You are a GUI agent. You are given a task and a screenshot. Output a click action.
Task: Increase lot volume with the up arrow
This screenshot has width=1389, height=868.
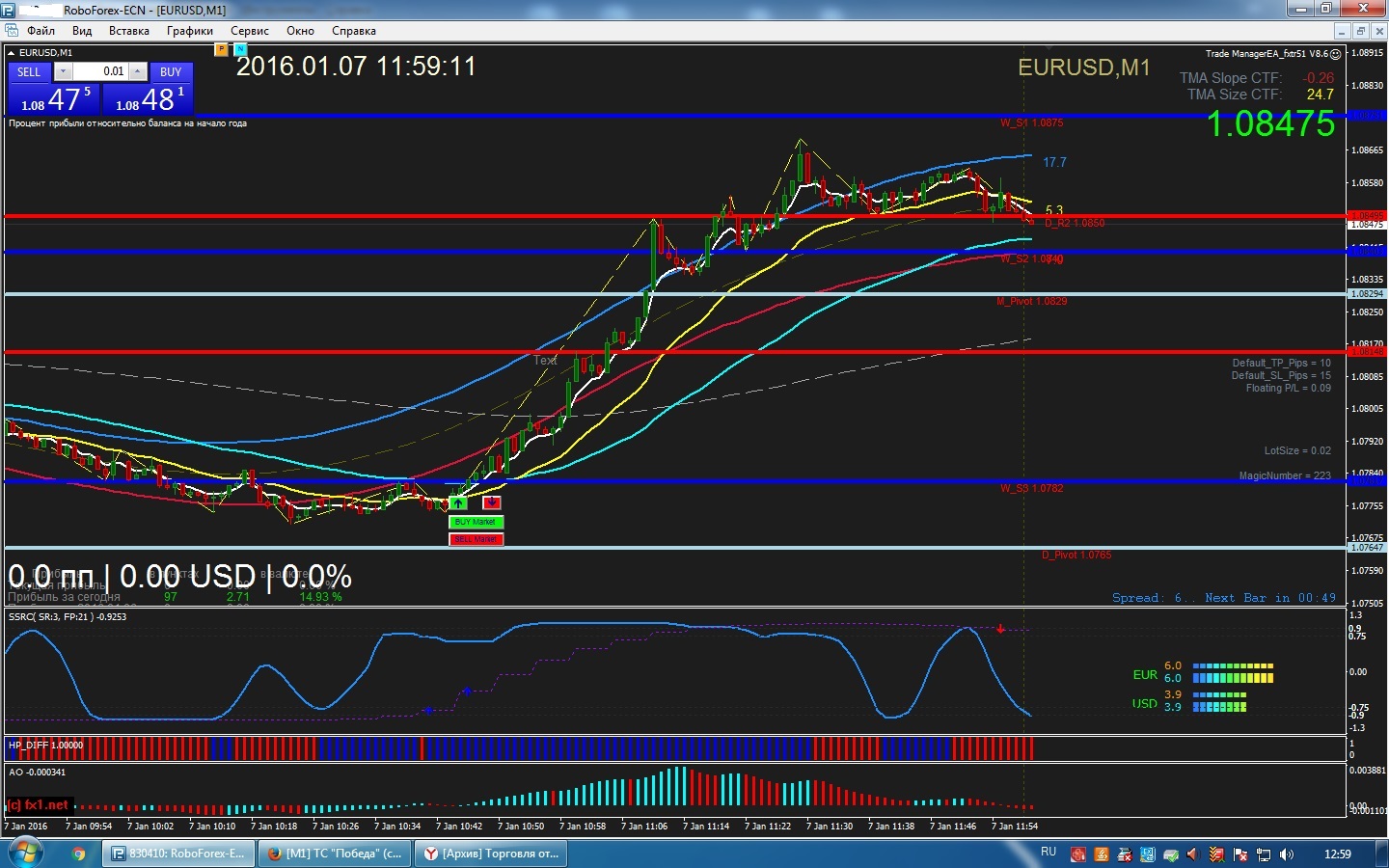pyautogui.click(x=138, y=71)
